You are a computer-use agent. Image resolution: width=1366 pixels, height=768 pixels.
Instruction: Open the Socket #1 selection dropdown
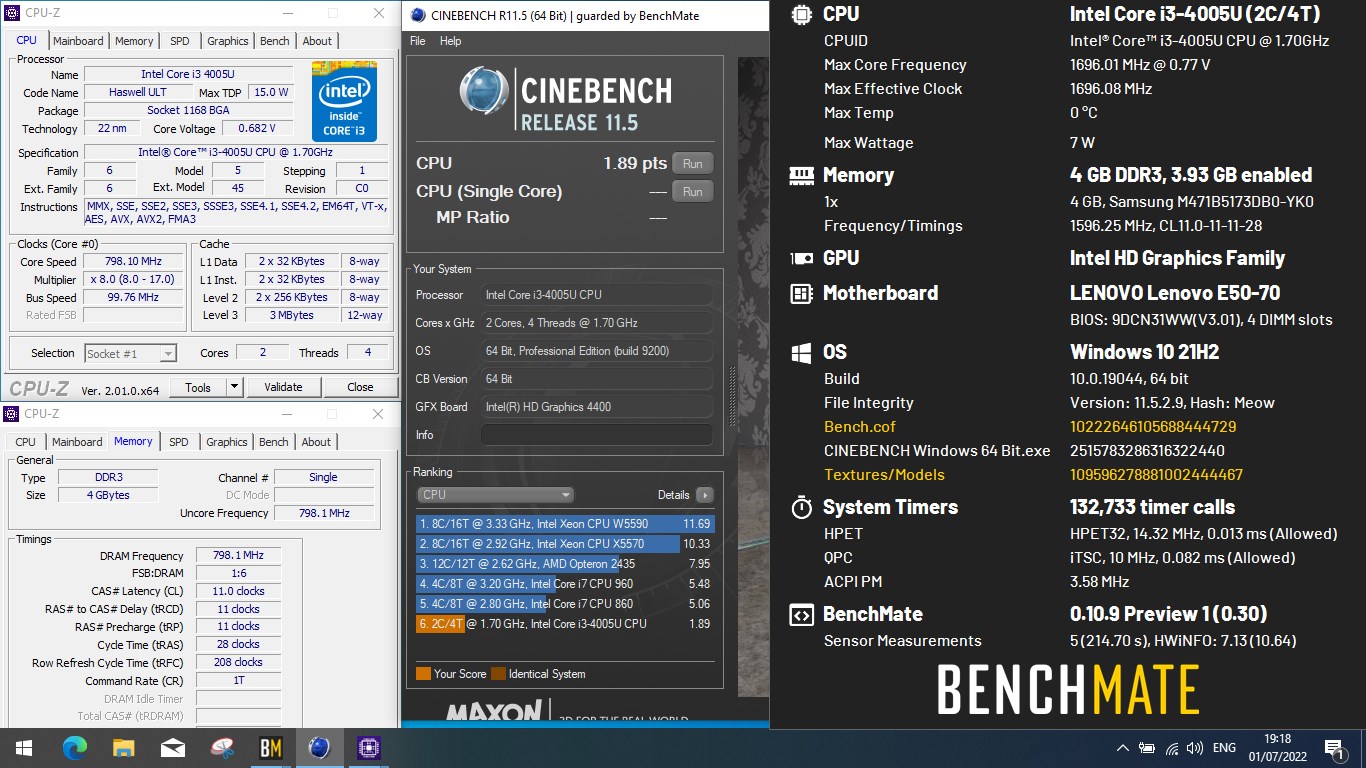tap(130, 353)
